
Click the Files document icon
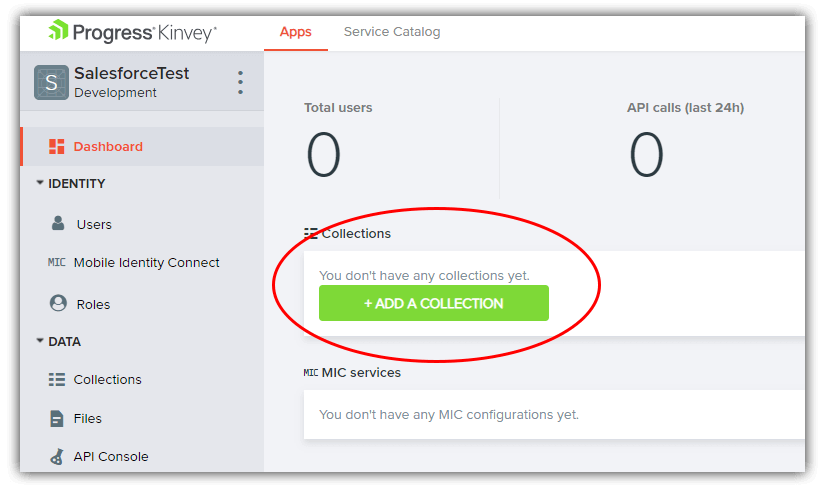pyautogui.click(x=57, y=418)
